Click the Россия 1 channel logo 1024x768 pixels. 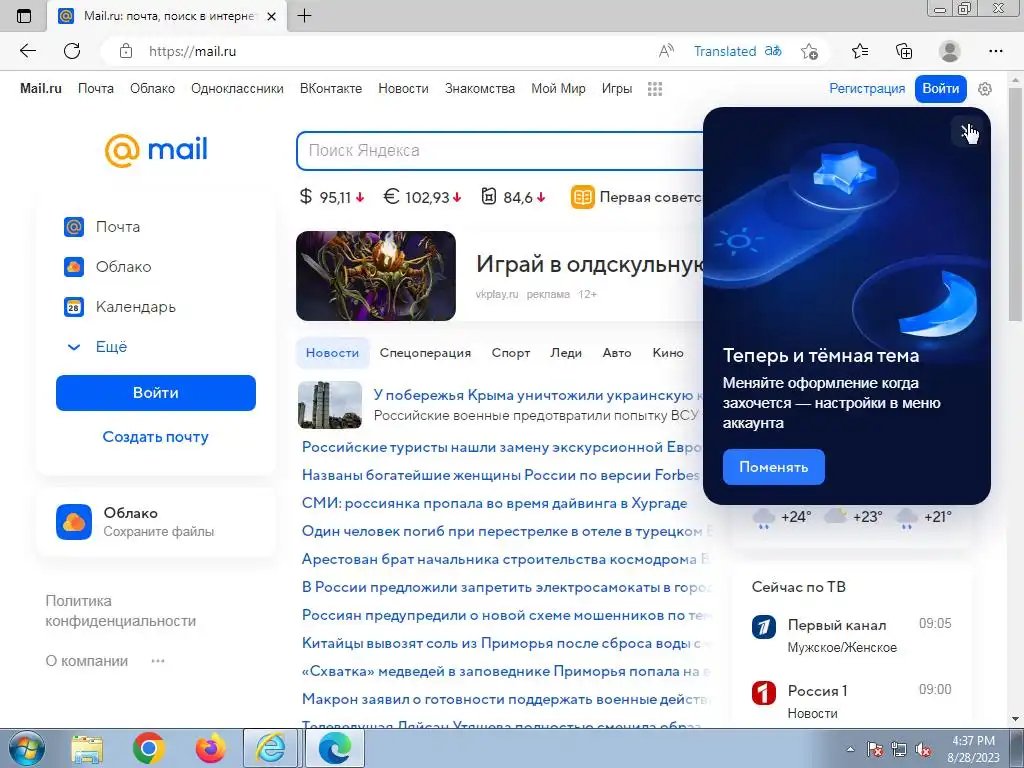[763, 693]
